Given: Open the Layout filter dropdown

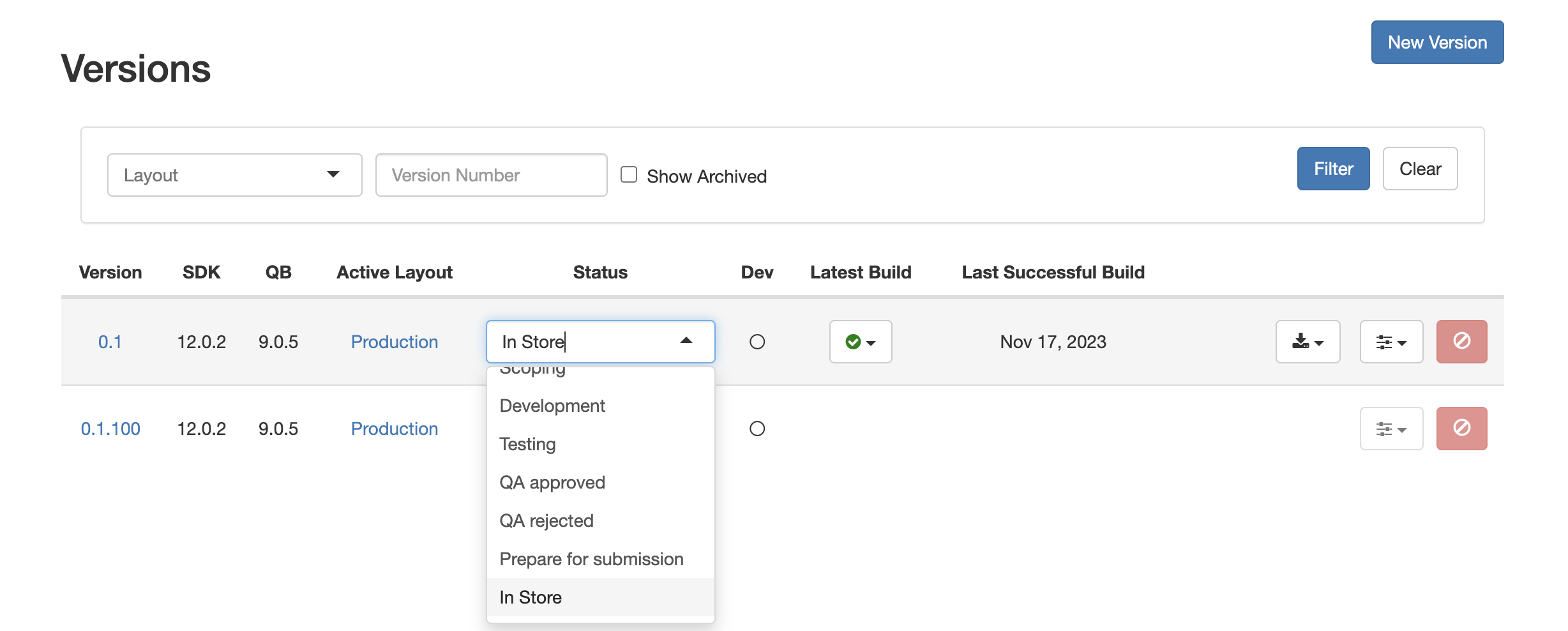Looking at the screenshot, I should [x=234, y=175].
